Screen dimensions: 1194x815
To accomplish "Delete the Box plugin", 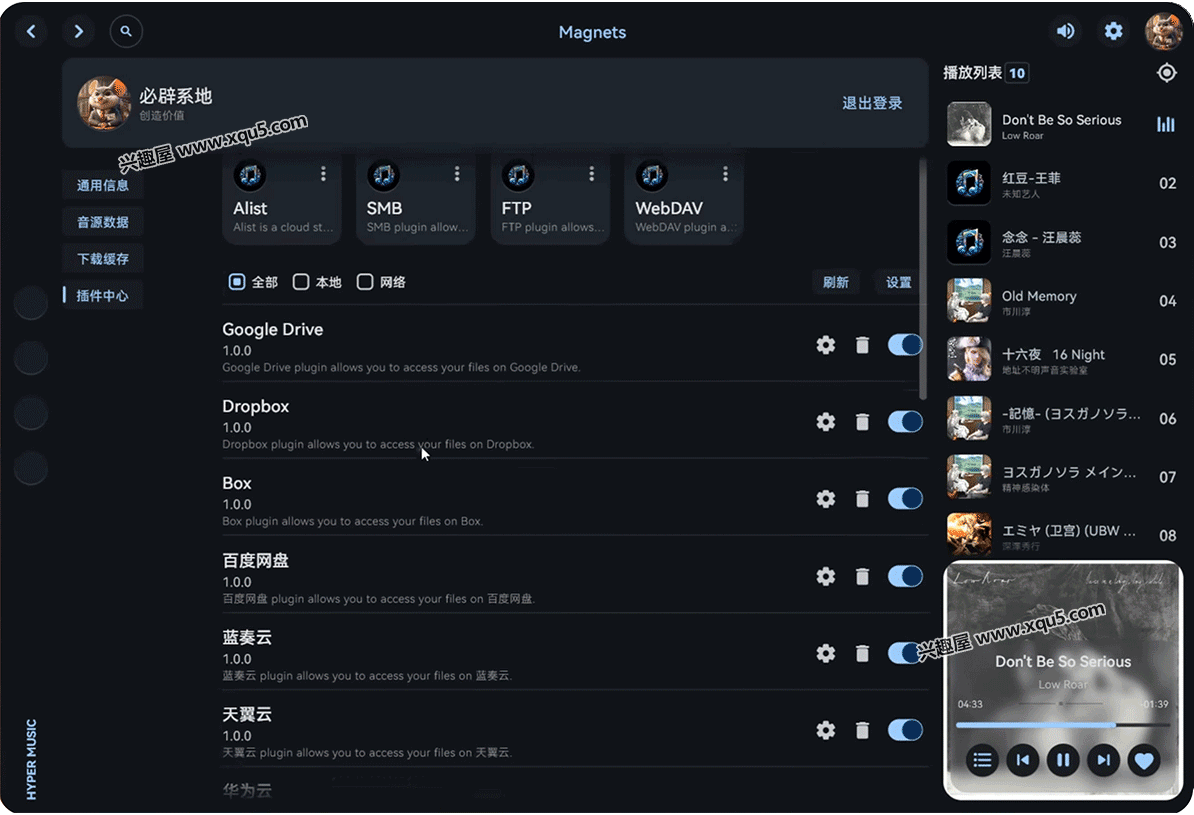I will click(862, 499).
